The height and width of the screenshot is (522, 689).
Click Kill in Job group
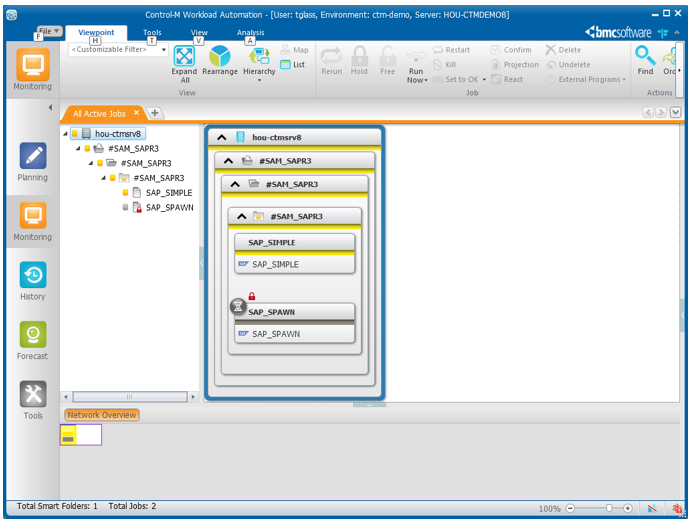(x=445, y=65)
